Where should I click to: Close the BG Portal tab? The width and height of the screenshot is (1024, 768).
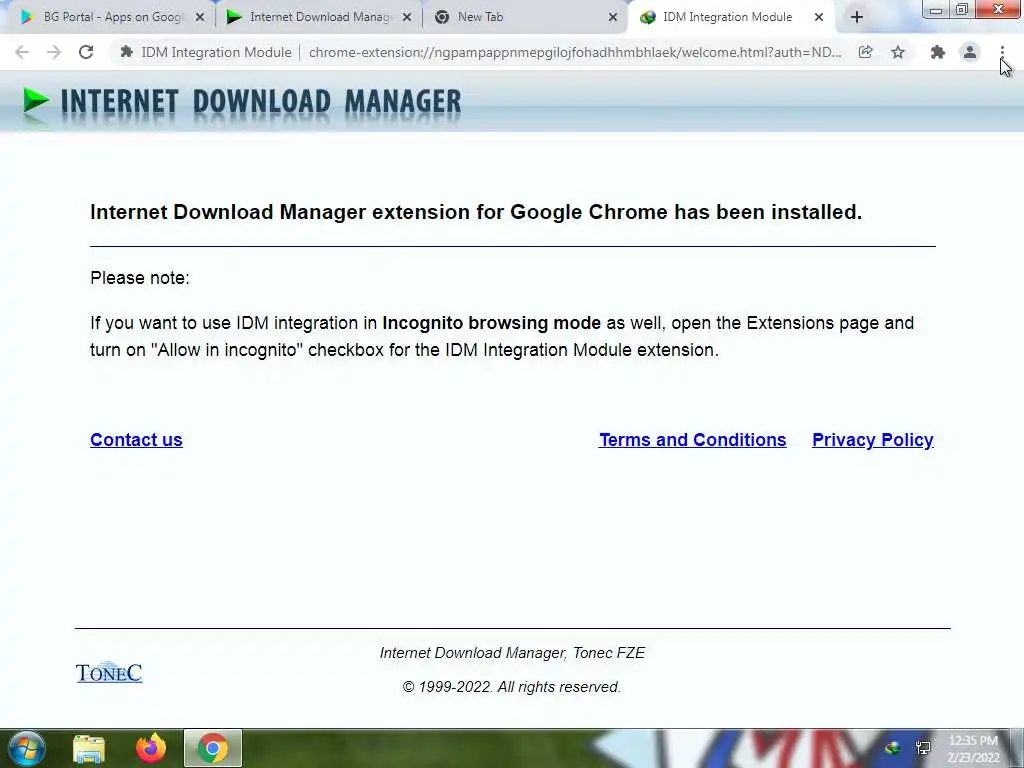point(200,18)
